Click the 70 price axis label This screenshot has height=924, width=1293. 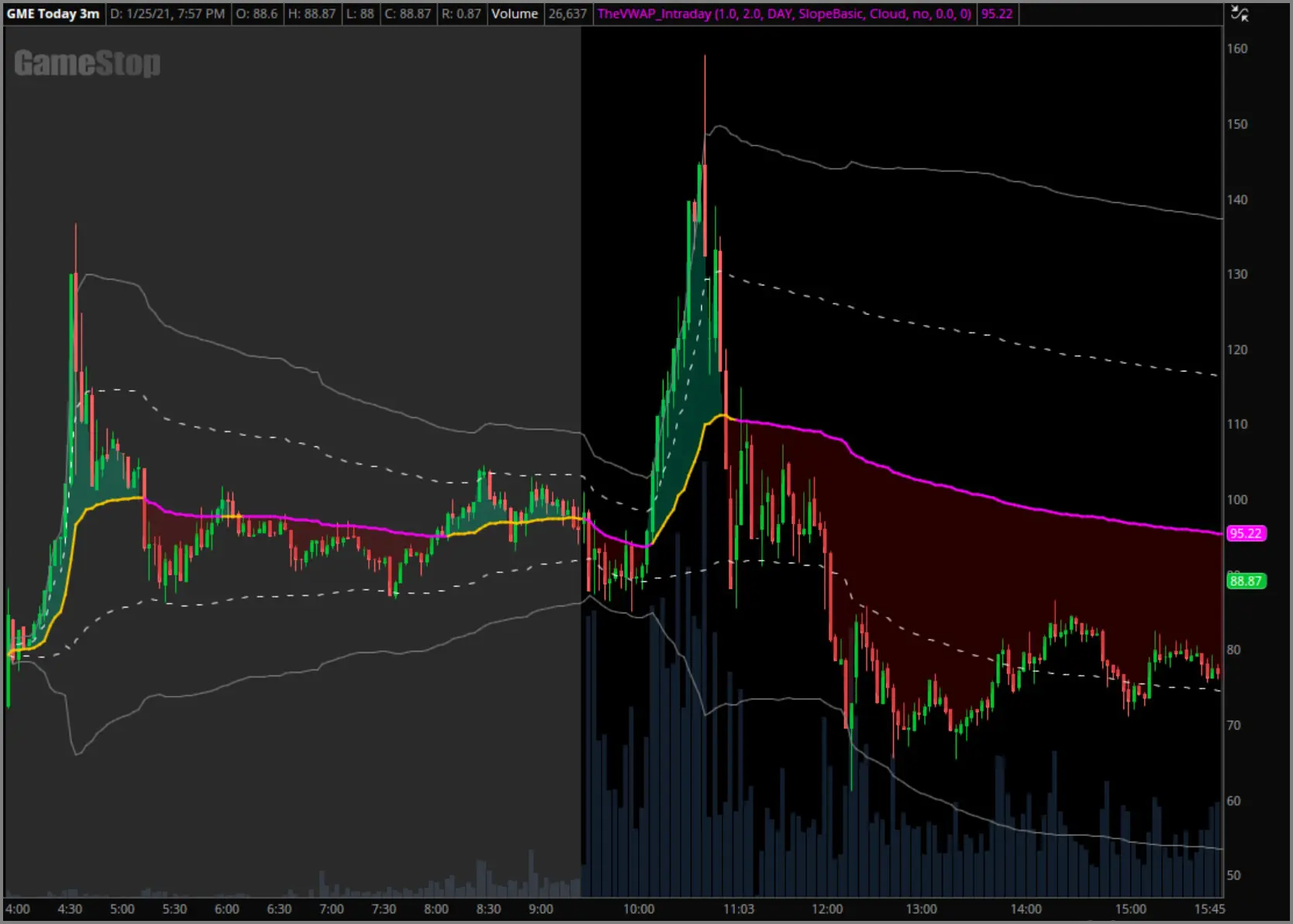1234,726
